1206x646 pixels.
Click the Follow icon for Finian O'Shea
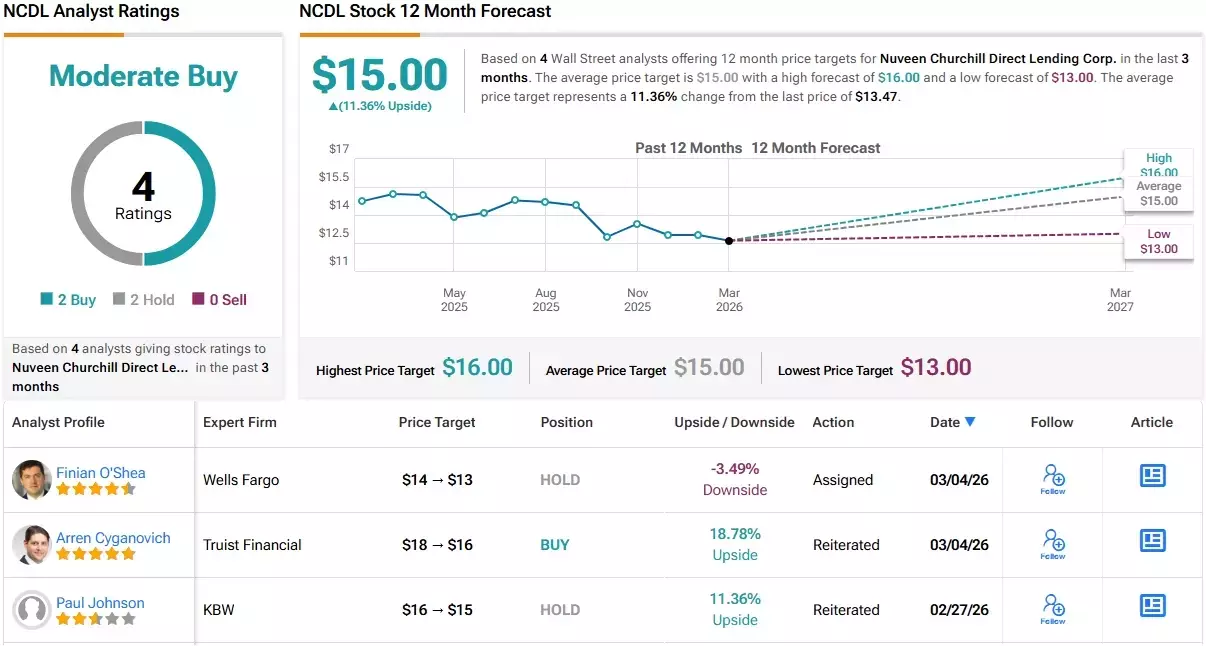[1051, 479]
